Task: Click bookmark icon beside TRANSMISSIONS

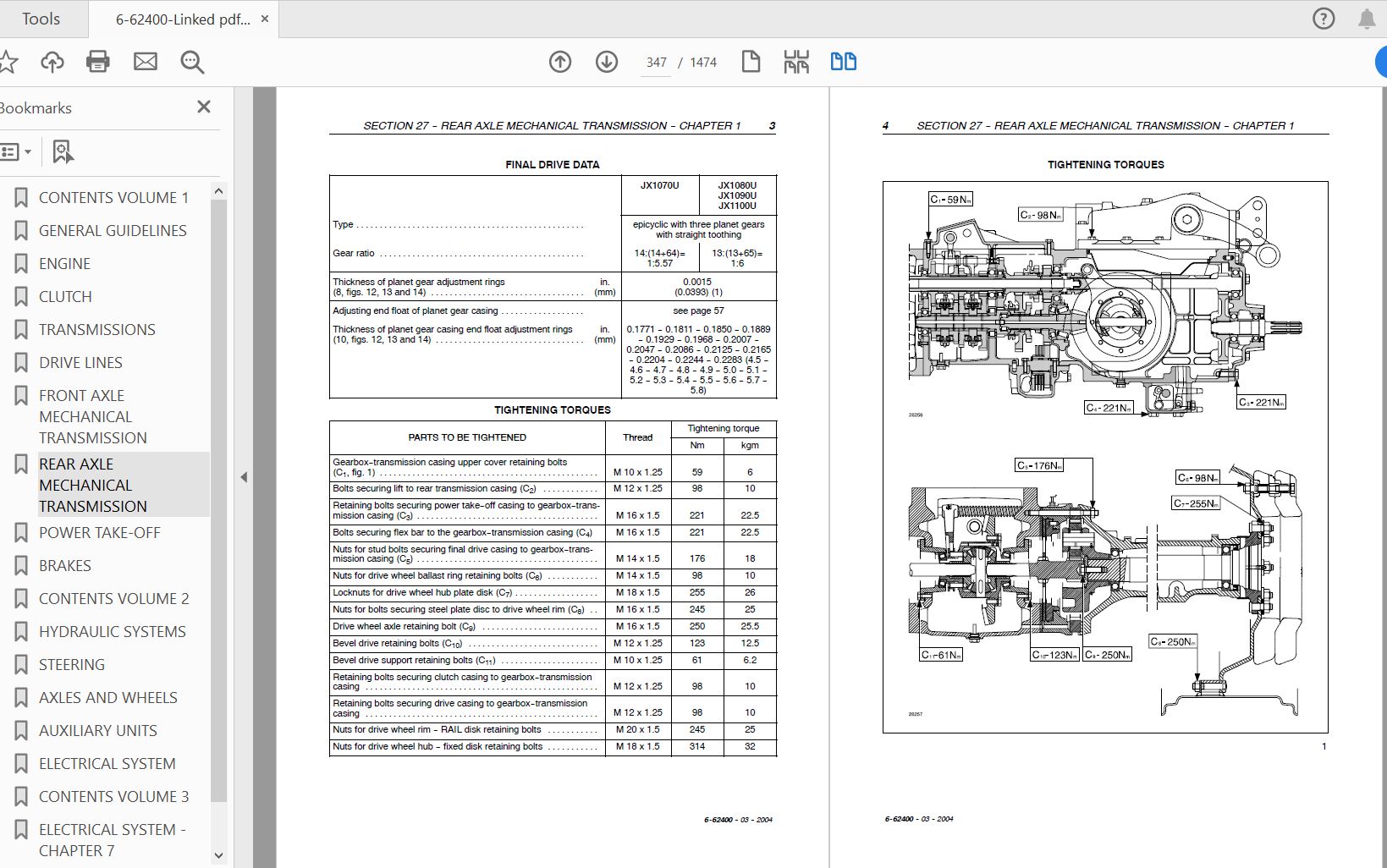Action: (21, 330)
